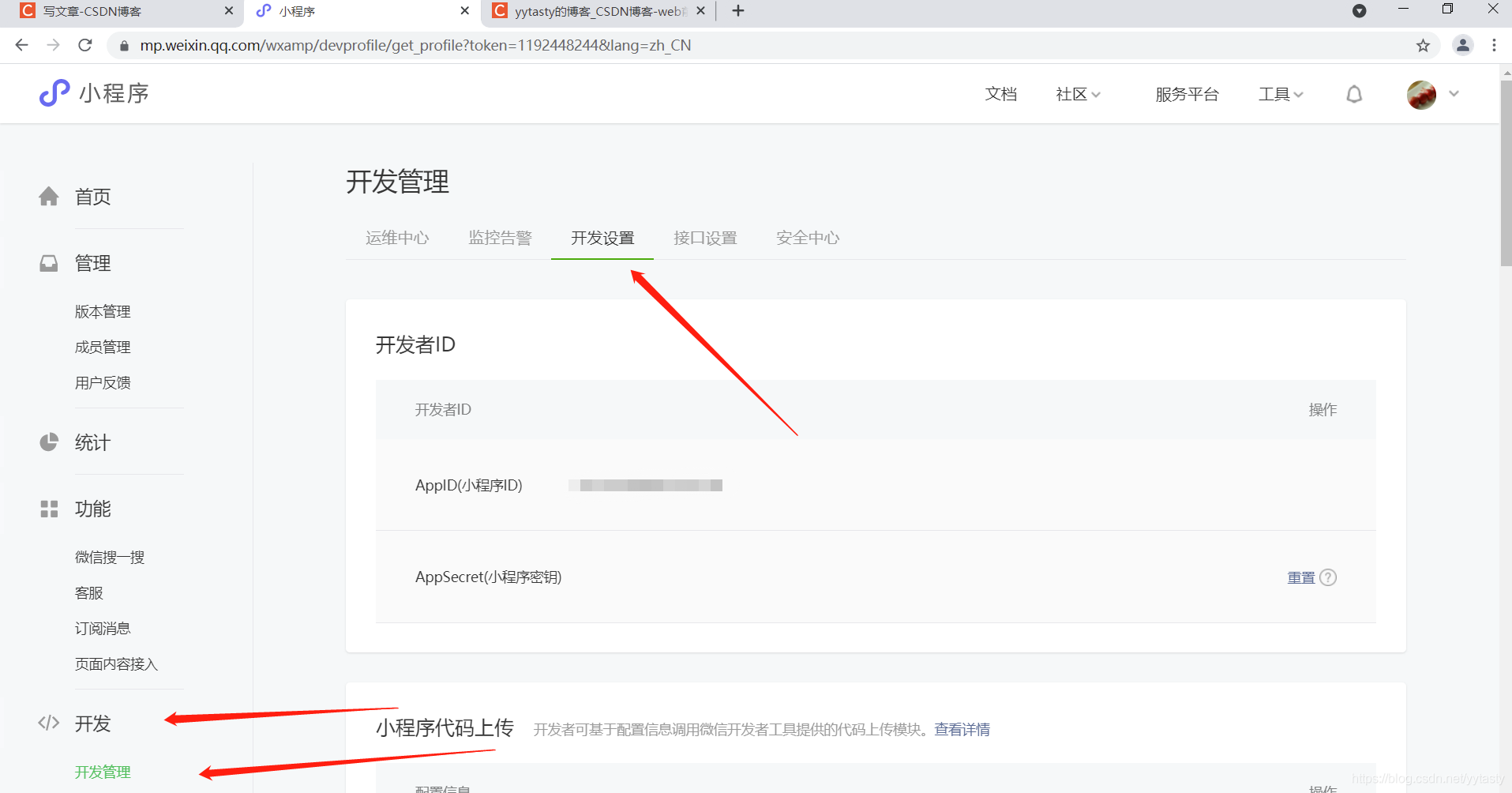Bookmark page with the star icon
This screenshot has width=1512, height=793.
[1423, 45]
